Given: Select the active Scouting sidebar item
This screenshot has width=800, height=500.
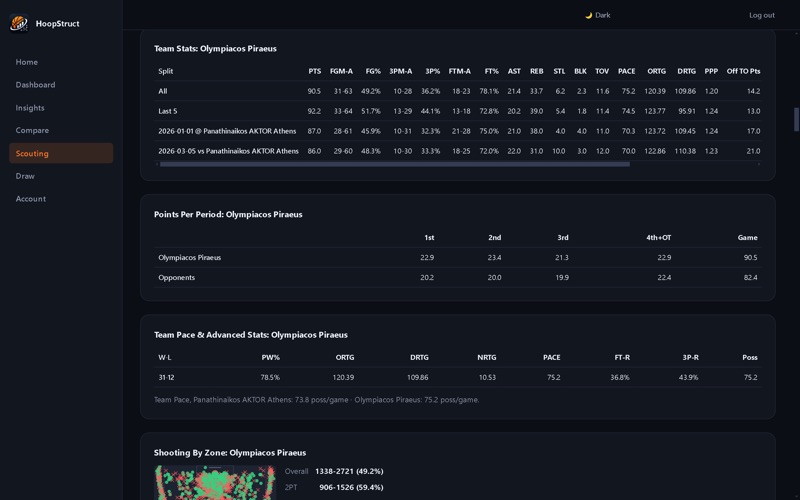Looking at the screenshot, I should tap(61, 153).
